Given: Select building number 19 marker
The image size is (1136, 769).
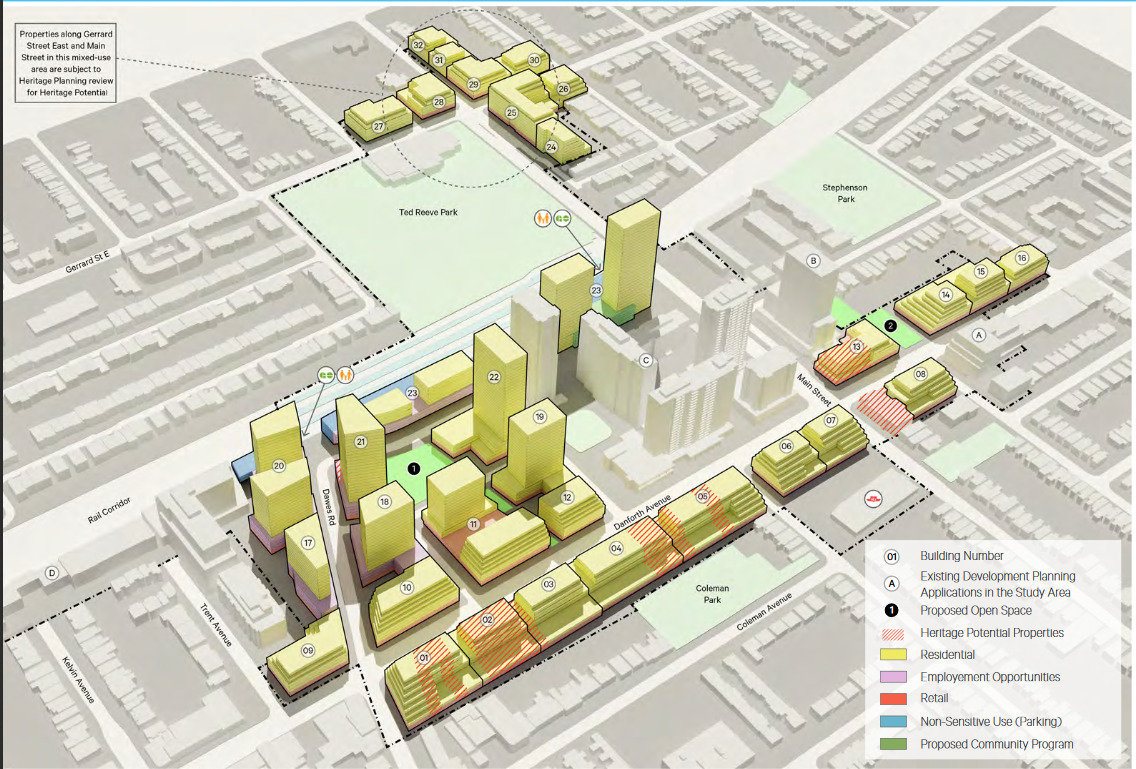Looking at the screenshot, I should point(539,417).
